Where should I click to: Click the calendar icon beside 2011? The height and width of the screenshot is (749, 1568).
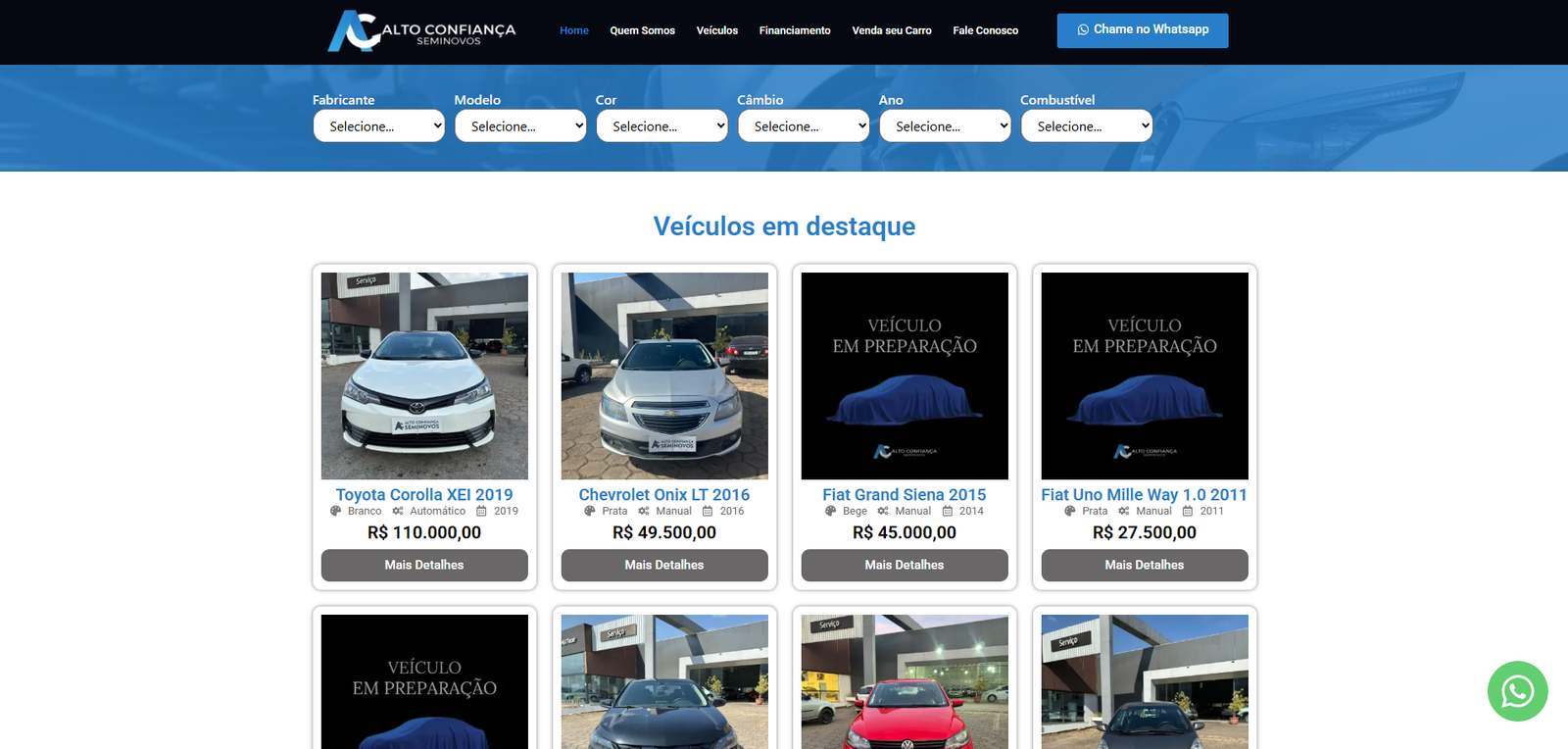[1188, 511]
